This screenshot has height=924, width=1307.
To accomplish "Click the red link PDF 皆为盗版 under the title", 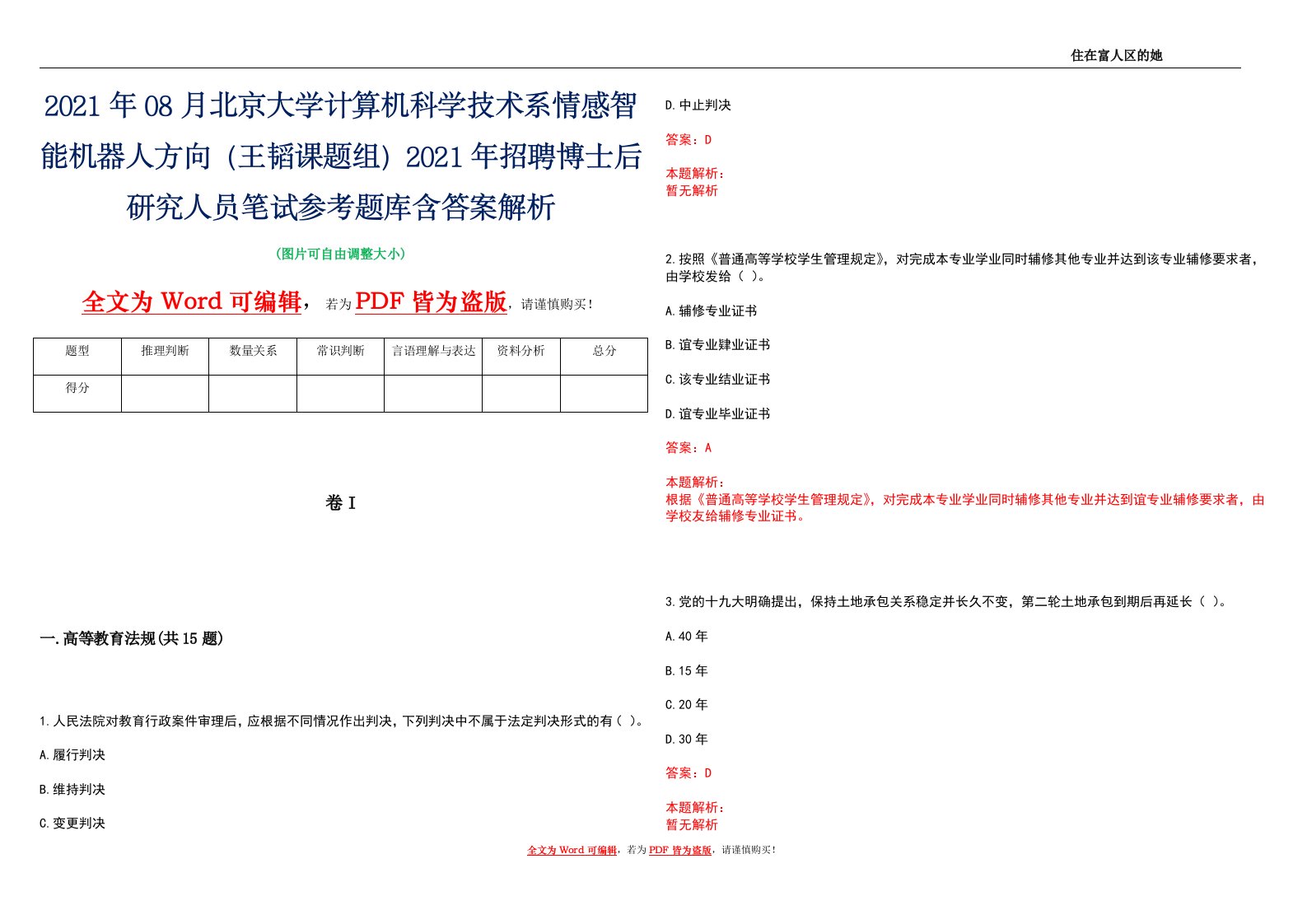I will (431, 301).
